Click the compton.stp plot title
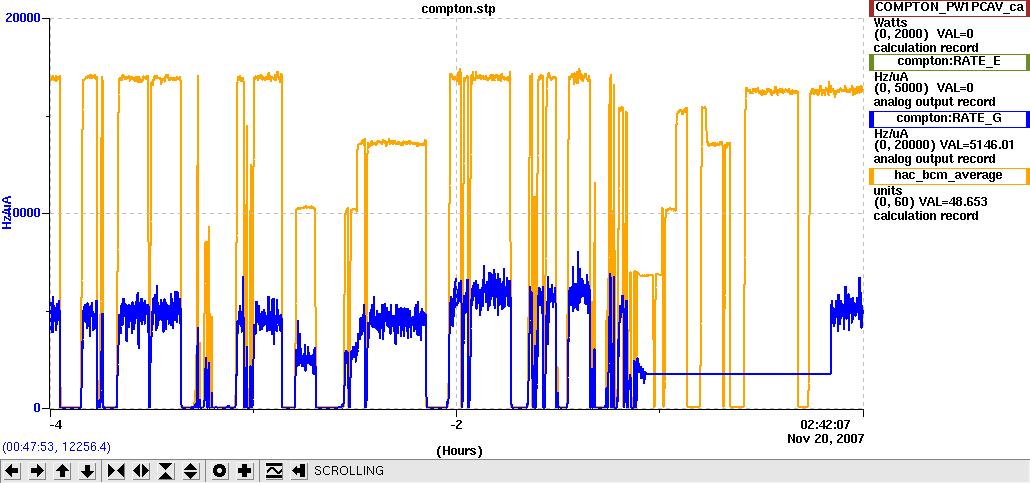 pyautogui.click(x=458, y=9)
